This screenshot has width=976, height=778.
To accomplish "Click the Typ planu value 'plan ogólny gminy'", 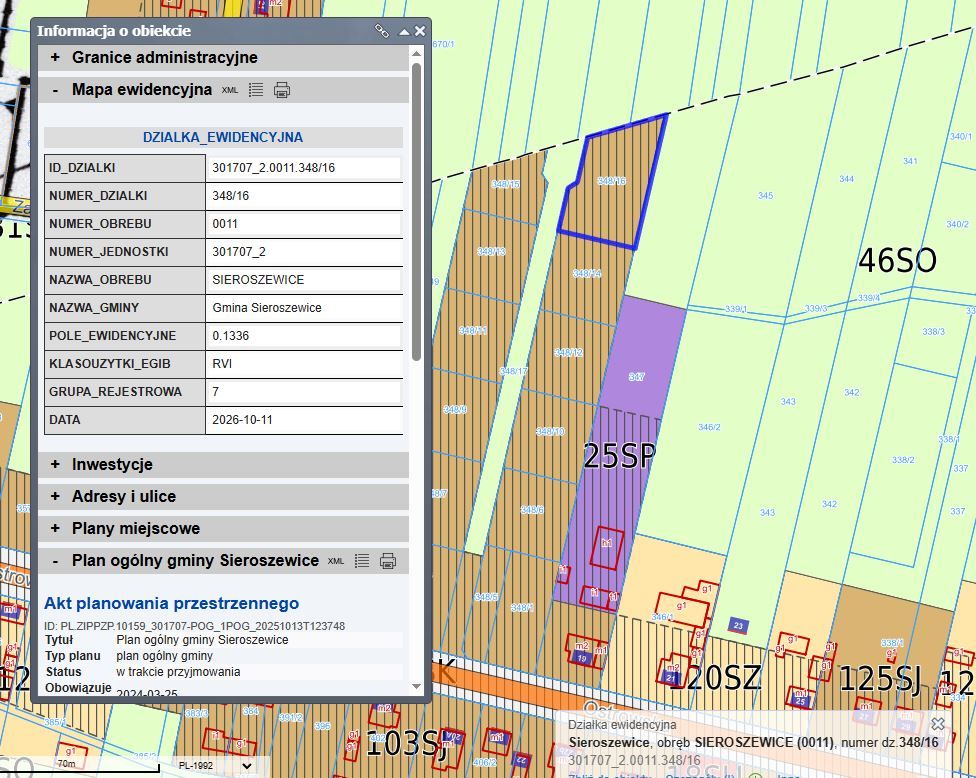I will tap(164, 656).
